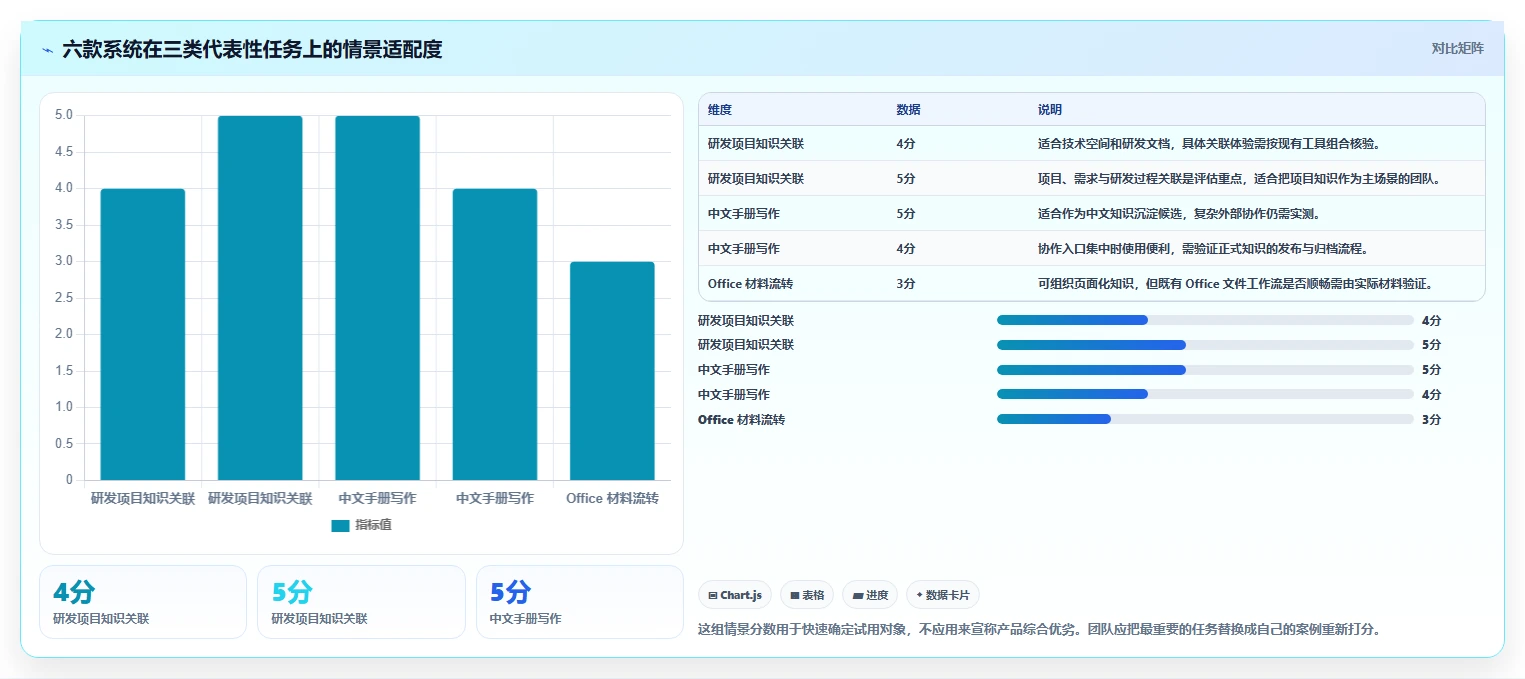The height and width of the screenshot is (679, 1525).
Task: Click the 研发项目知识关联 chart bar reaching 5.0
Action: [x=260, y=298]
